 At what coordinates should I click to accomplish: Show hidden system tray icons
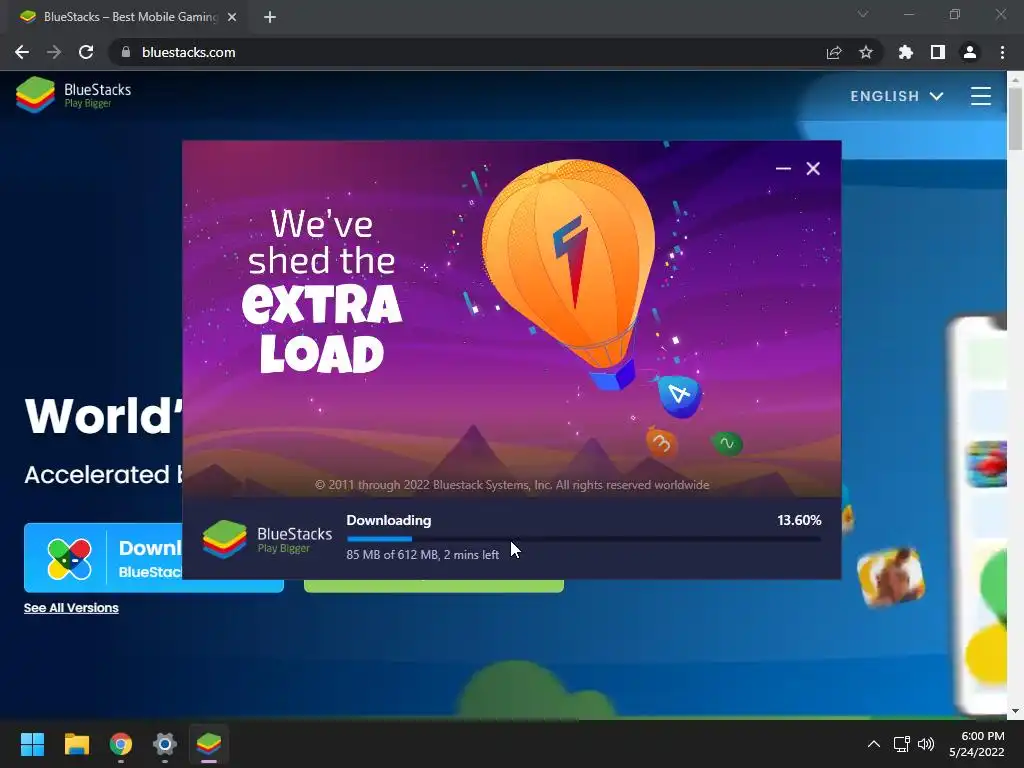(x=873, y=744)
